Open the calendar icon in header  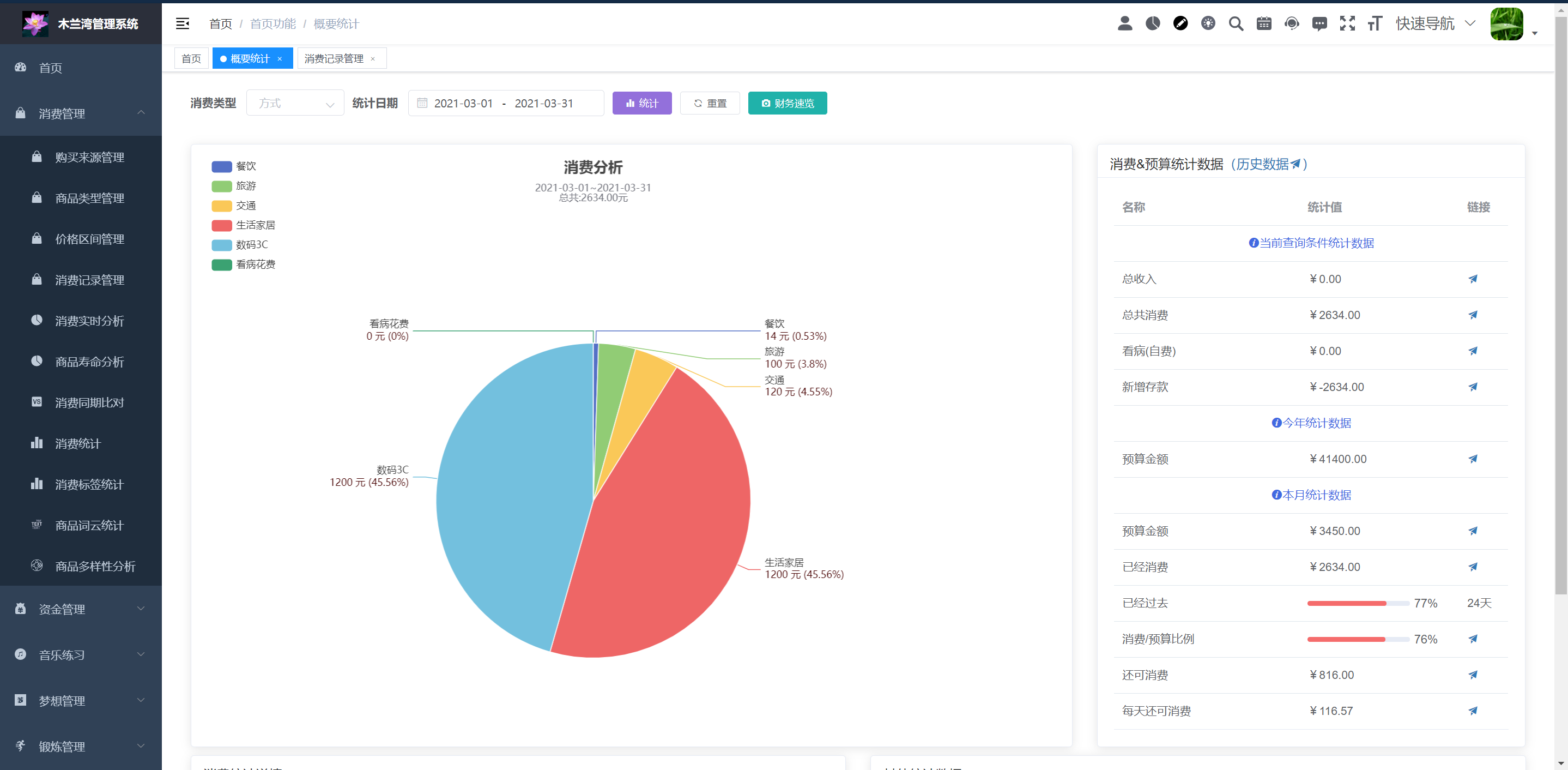click(x=1264, y=23)
